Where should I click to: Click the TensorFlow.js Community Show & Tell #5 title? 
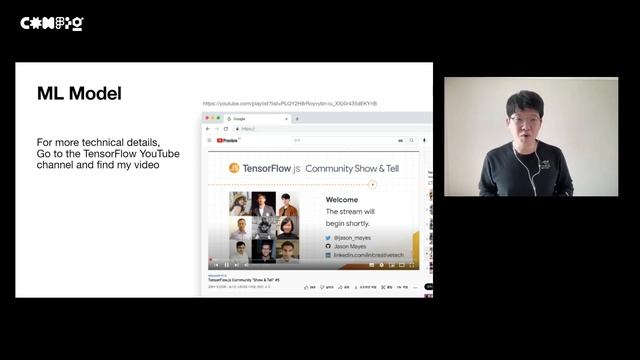point(244,280)
